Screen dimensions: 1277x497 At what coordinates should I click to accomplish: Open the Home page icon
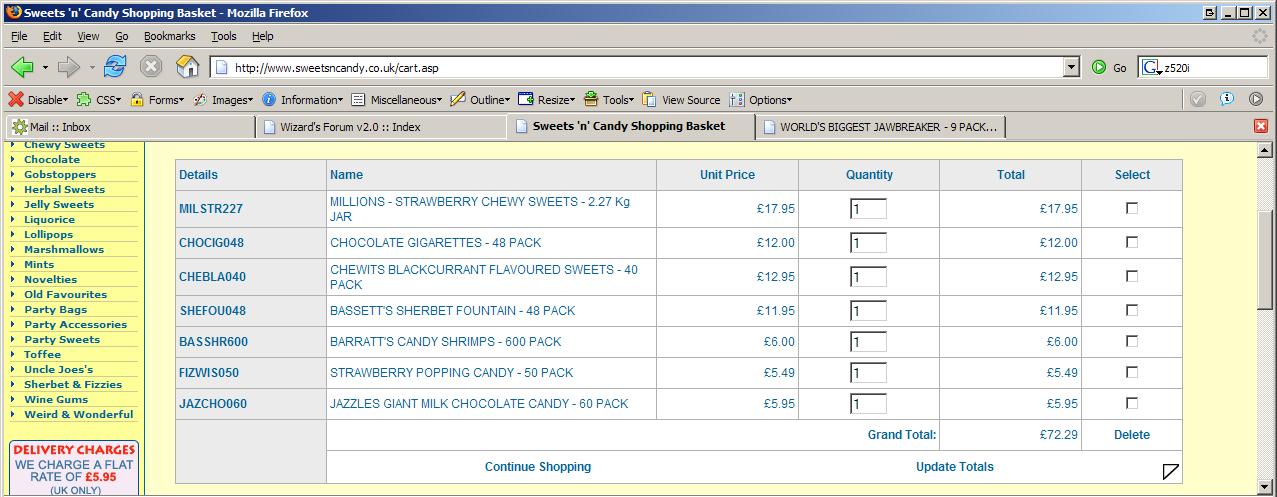click(187, 67)
